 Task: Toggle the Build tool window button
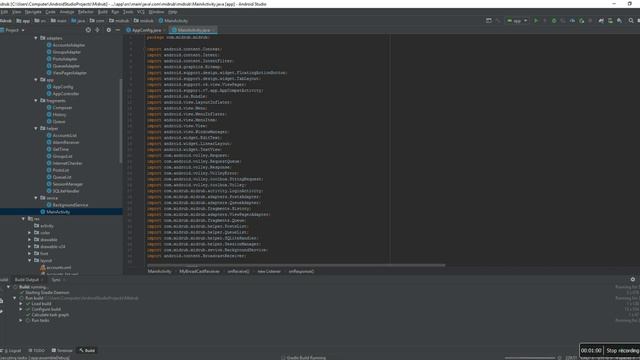[87, 350]
